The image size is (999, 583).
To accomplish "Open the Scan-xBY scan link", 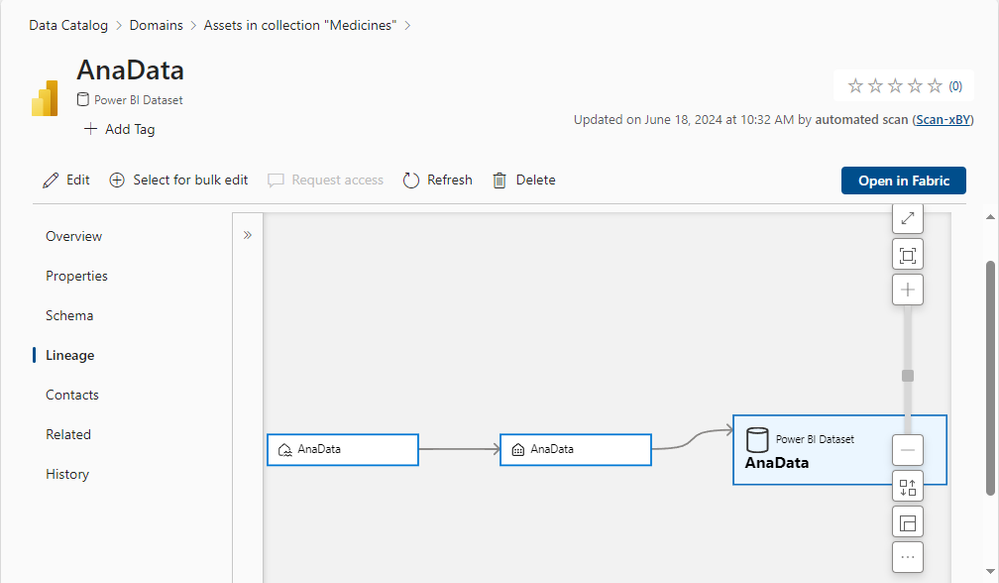I will [x=943, y=120].
